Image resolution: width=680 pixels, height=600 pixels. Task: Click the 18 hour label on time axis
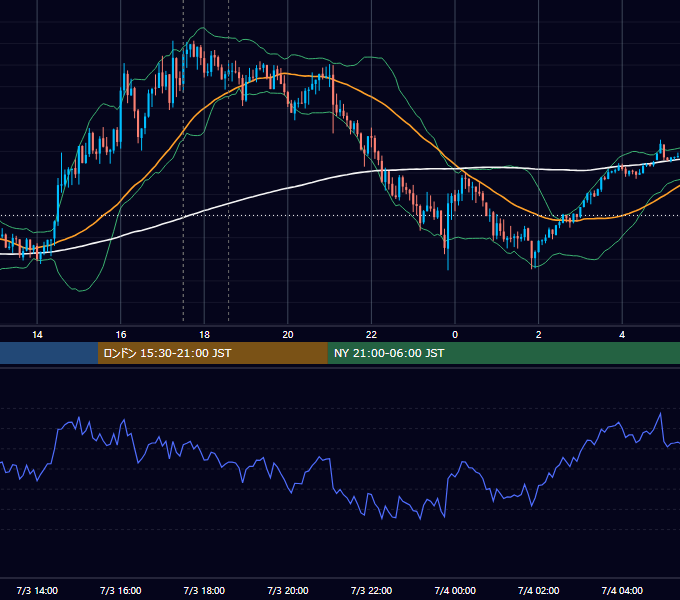pyautogui.click(x=204, y=335)
